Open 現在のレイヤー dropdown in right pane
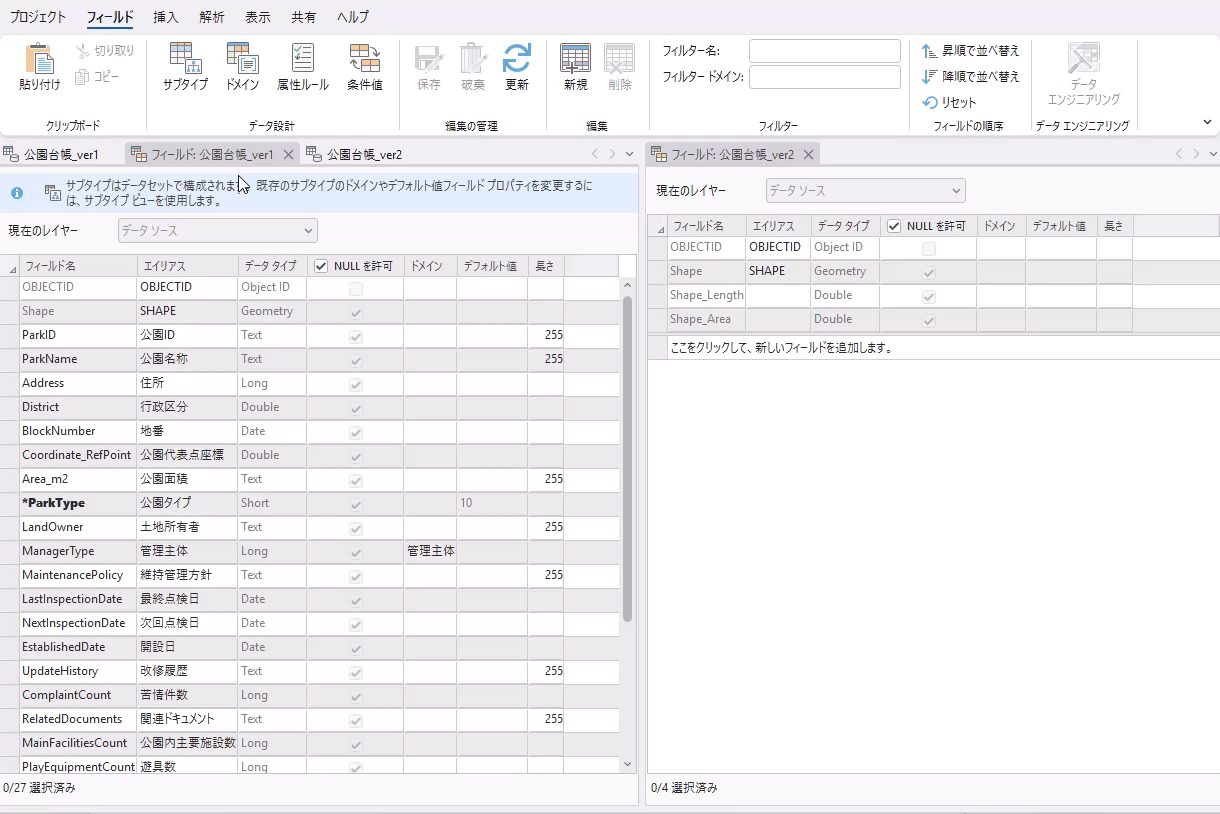1220x814 pixels. pyautogui.click(x=865, y=190)
